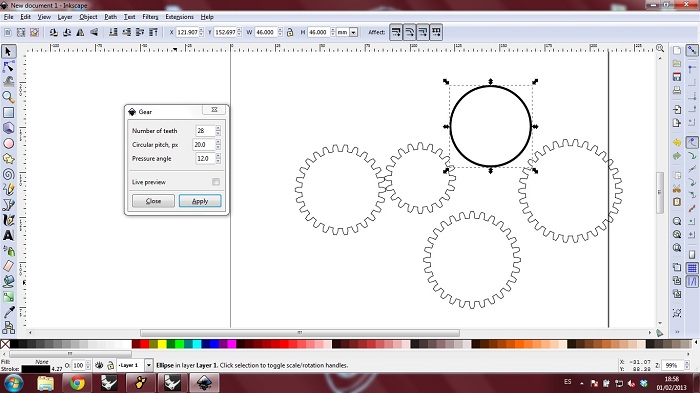Select the Text tool
The image size is (700, 393).
click(x=8, y=235)
